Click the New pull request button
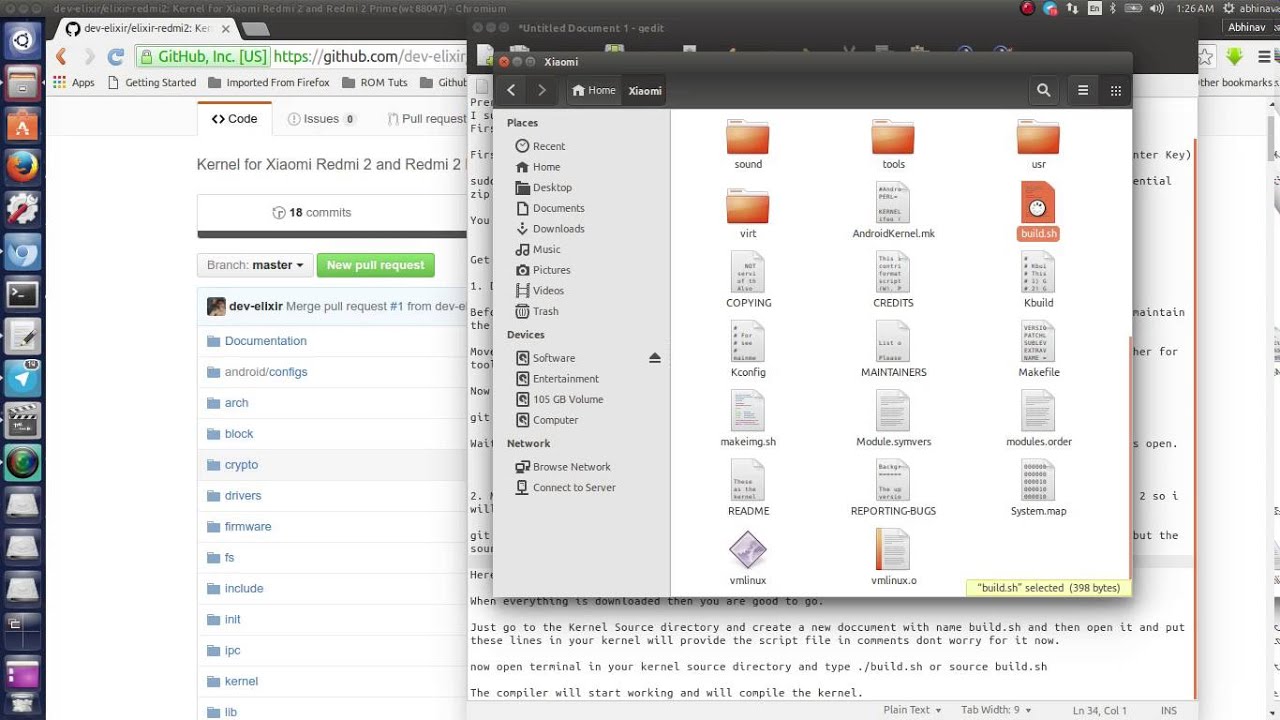 pos(375,265)
